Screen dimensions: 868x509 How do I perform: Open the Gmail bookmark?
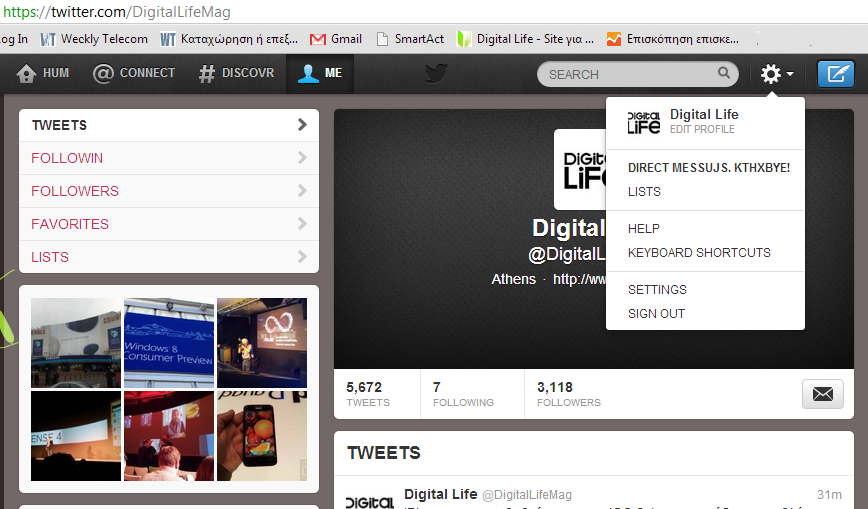[335, 39]
